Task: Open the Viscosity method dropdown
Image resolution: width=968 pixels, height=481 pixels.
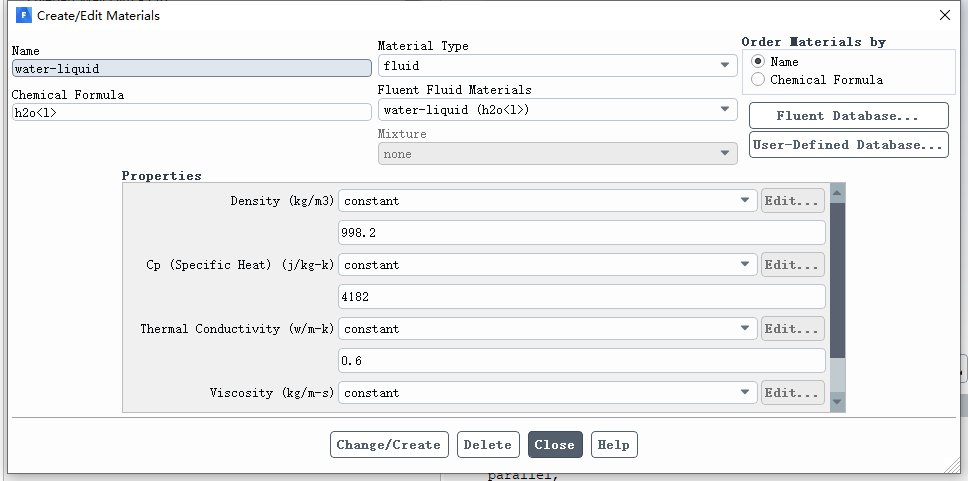Action: 548,393
